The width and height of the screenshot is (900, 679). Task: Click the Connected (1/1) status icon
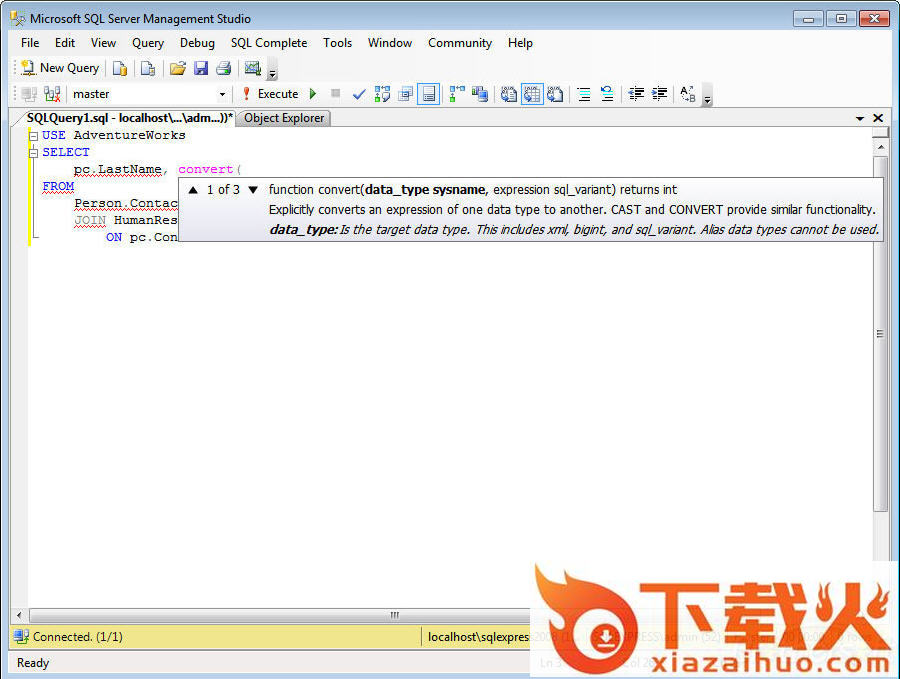pyautogui.click(x=21, y=637)
